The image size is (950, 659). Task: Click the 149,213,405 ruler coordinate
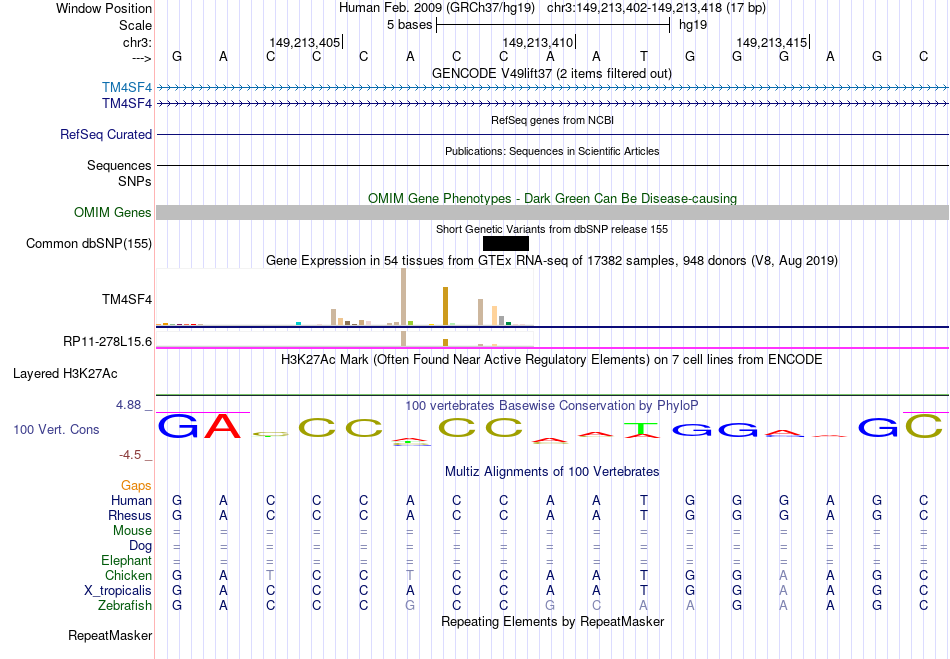305,42
